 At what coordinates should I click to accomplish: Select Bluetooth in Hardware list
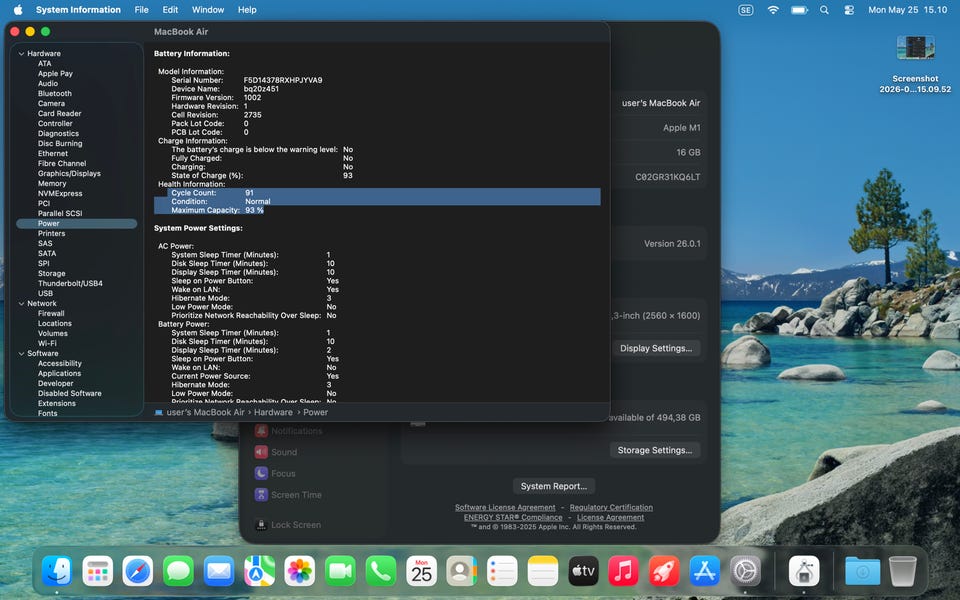coord(54,94)
